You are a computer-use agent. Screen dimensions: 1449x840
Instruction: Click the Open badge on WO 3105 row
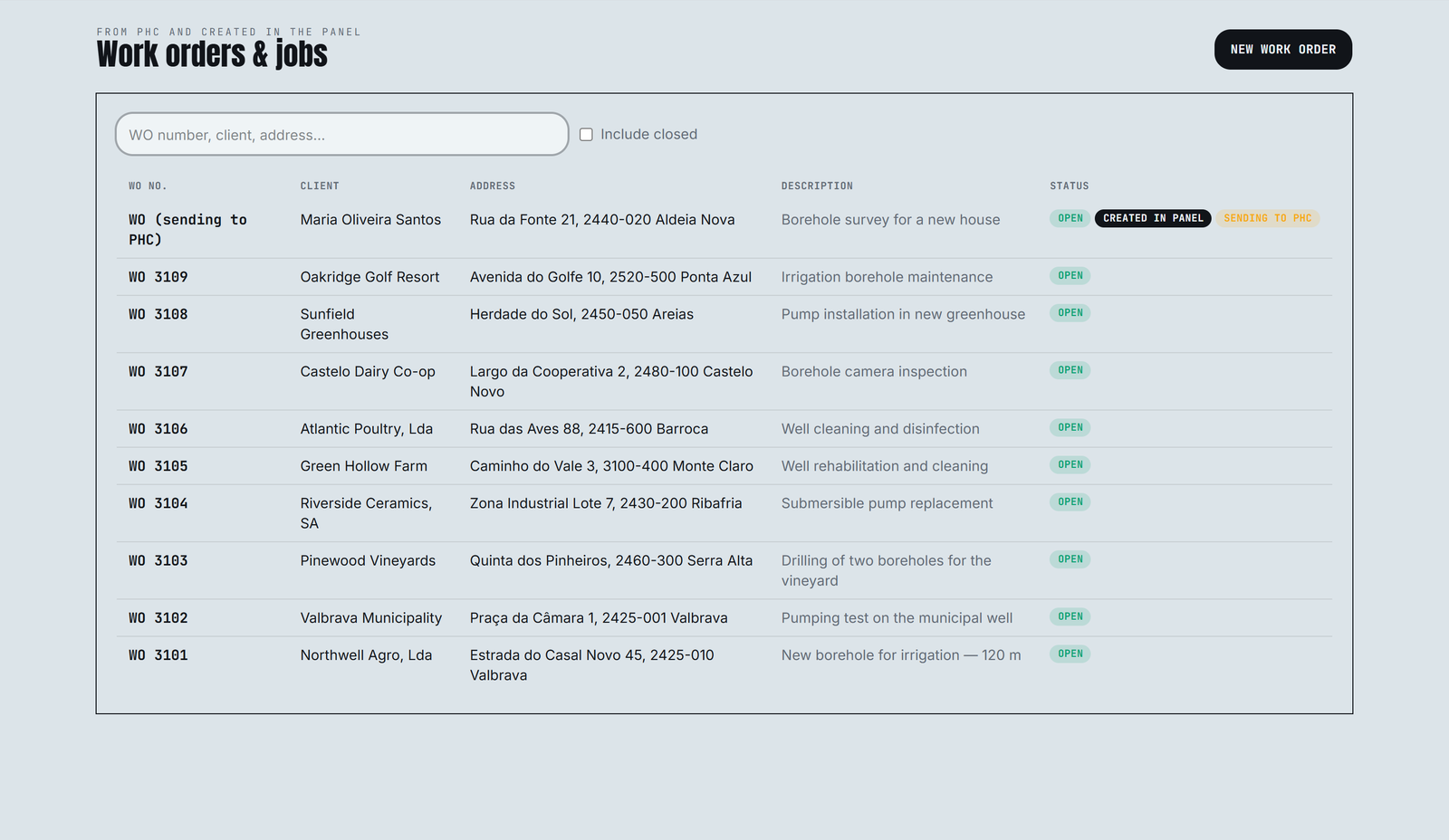[x=1070, y=464]
